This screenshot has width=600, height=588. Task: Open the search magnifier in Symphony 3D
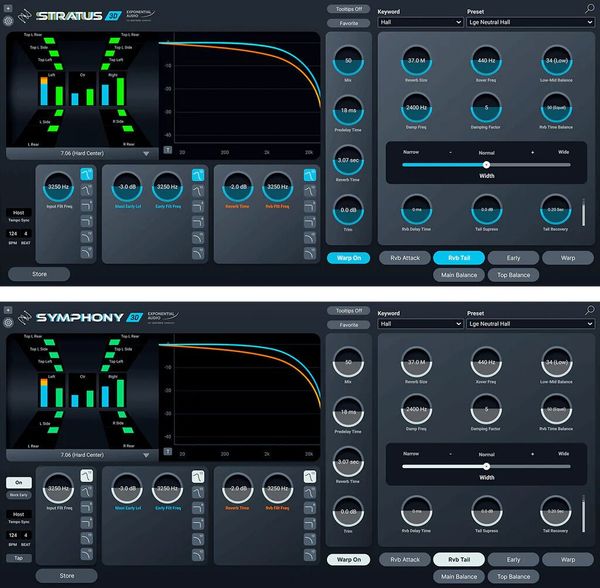tap(590, 310)
